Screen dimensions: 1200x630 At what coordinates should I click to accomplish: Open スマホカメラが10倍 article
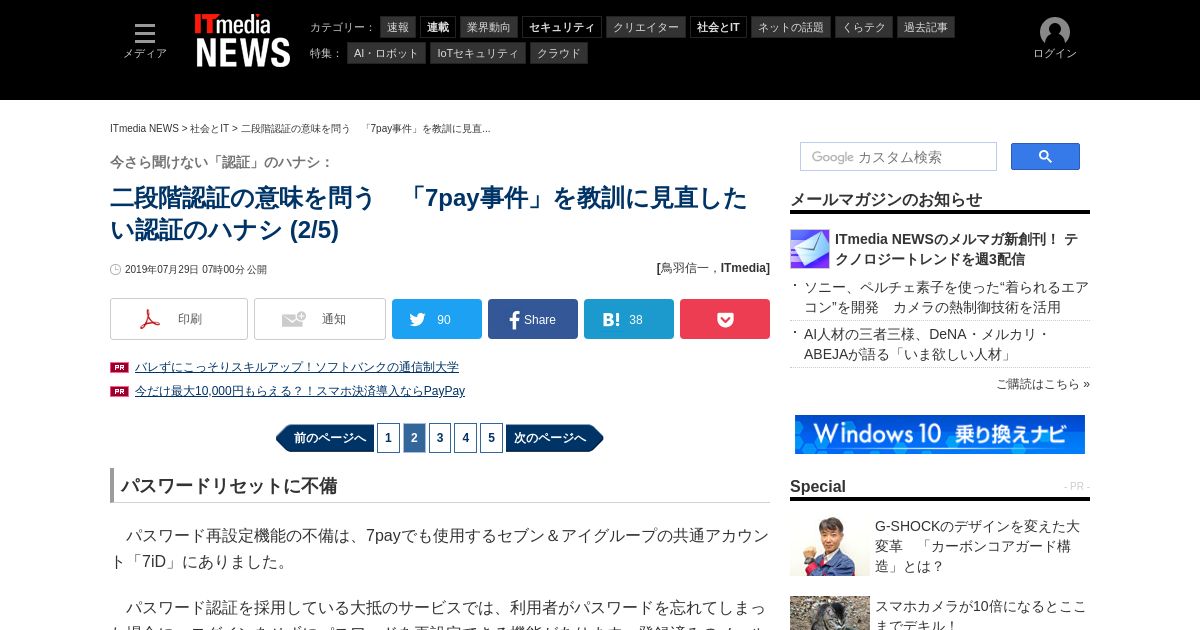pyautogui.click(x=980, y=615)
